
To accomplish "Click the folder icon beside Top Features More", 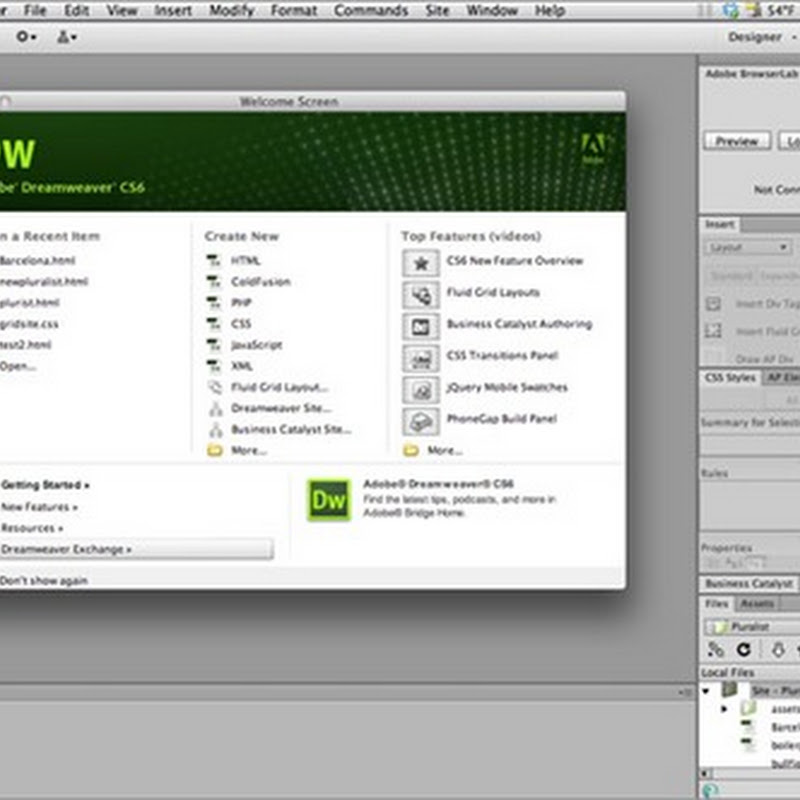I will pyautogui.click(x=411, y=450).
